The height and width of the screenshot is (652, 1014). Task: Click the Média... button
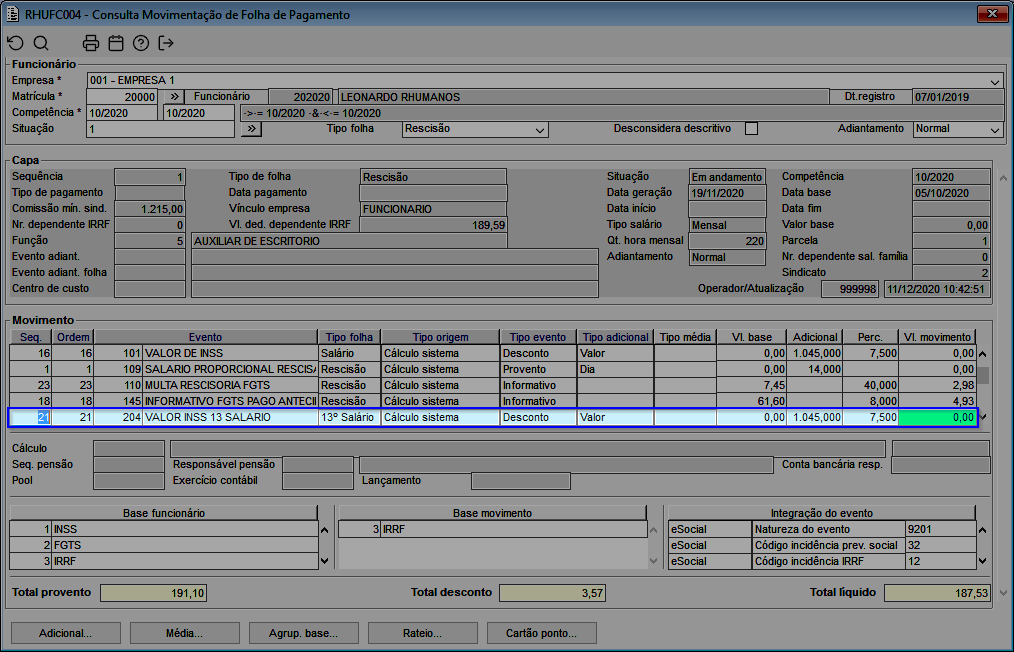(185, 633)
